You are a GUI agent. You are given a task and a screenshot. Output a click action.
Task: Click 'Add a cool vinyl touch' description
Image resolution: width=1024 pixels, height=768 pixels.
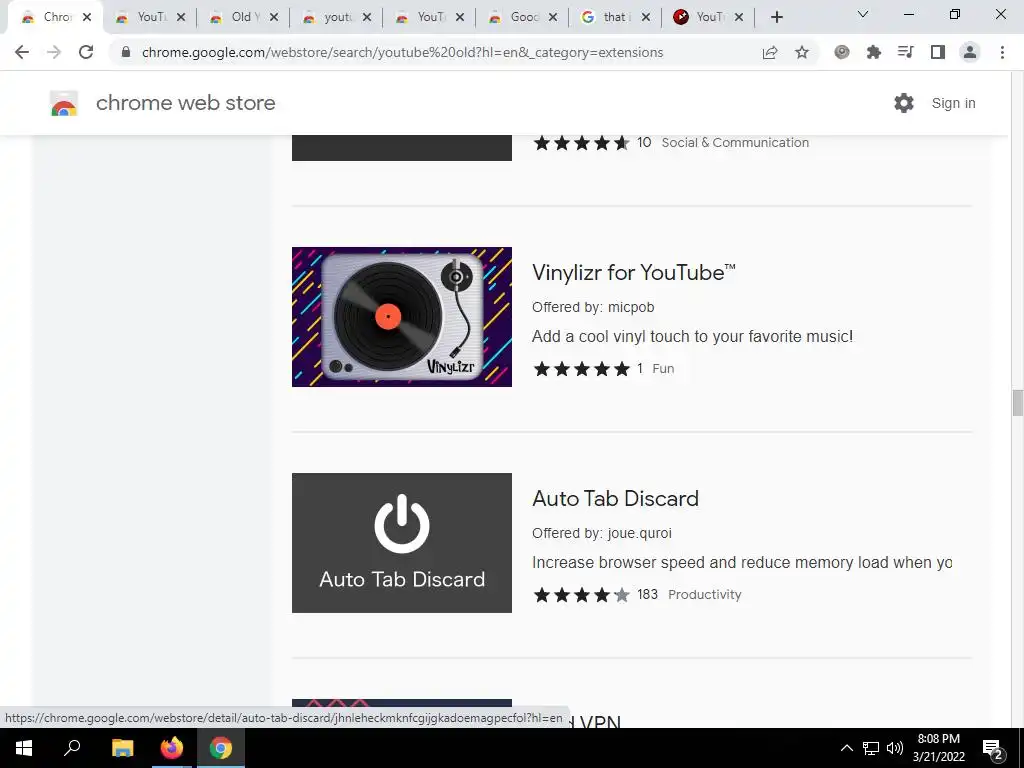click(x=692, y=336)
